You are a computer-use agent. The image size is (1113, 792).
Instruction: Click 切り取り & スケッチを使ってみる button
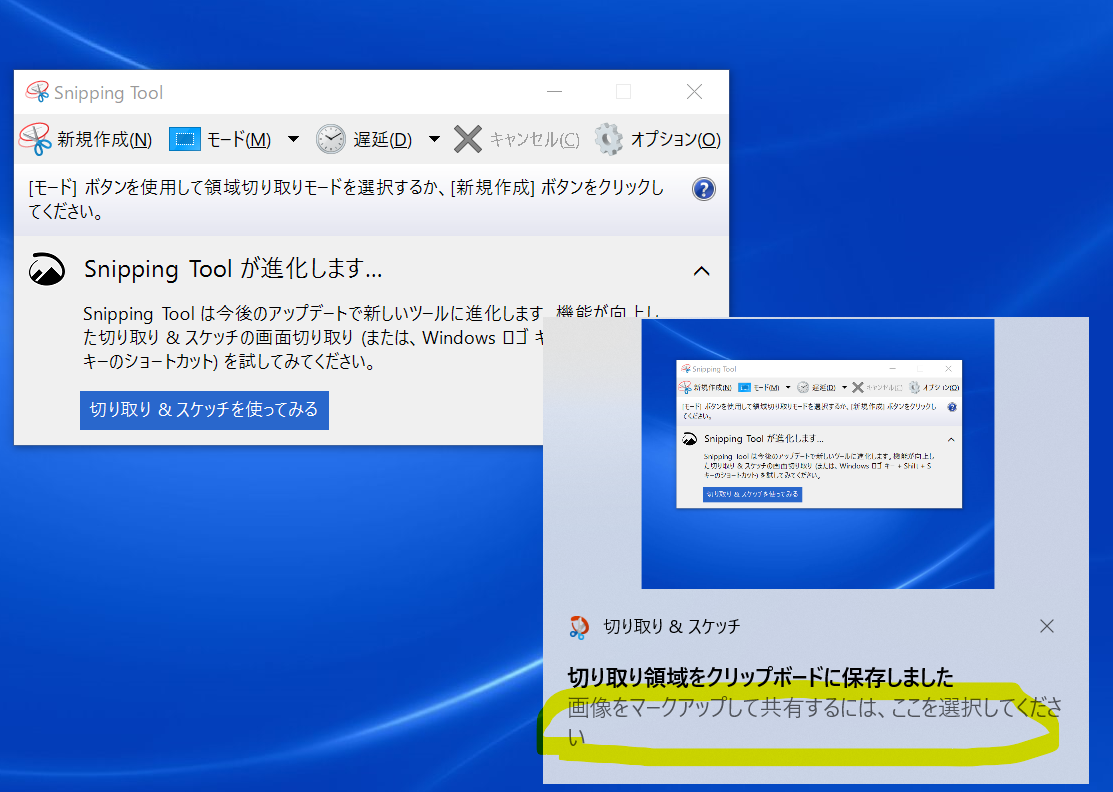pyautogui.click(x=204, y=410)
